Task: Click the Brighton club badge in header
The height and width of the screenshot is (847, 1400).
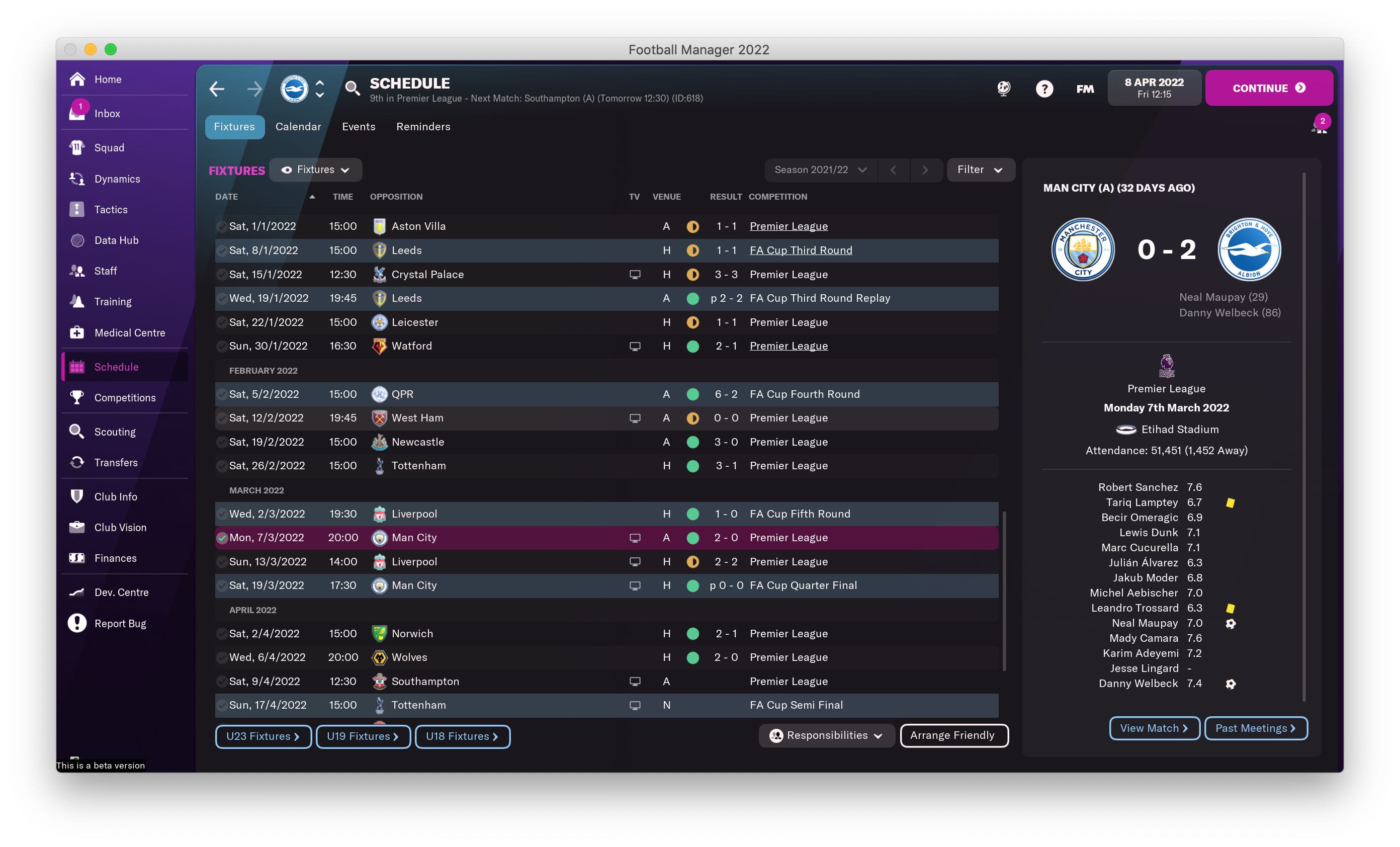Action: [294, 89]
